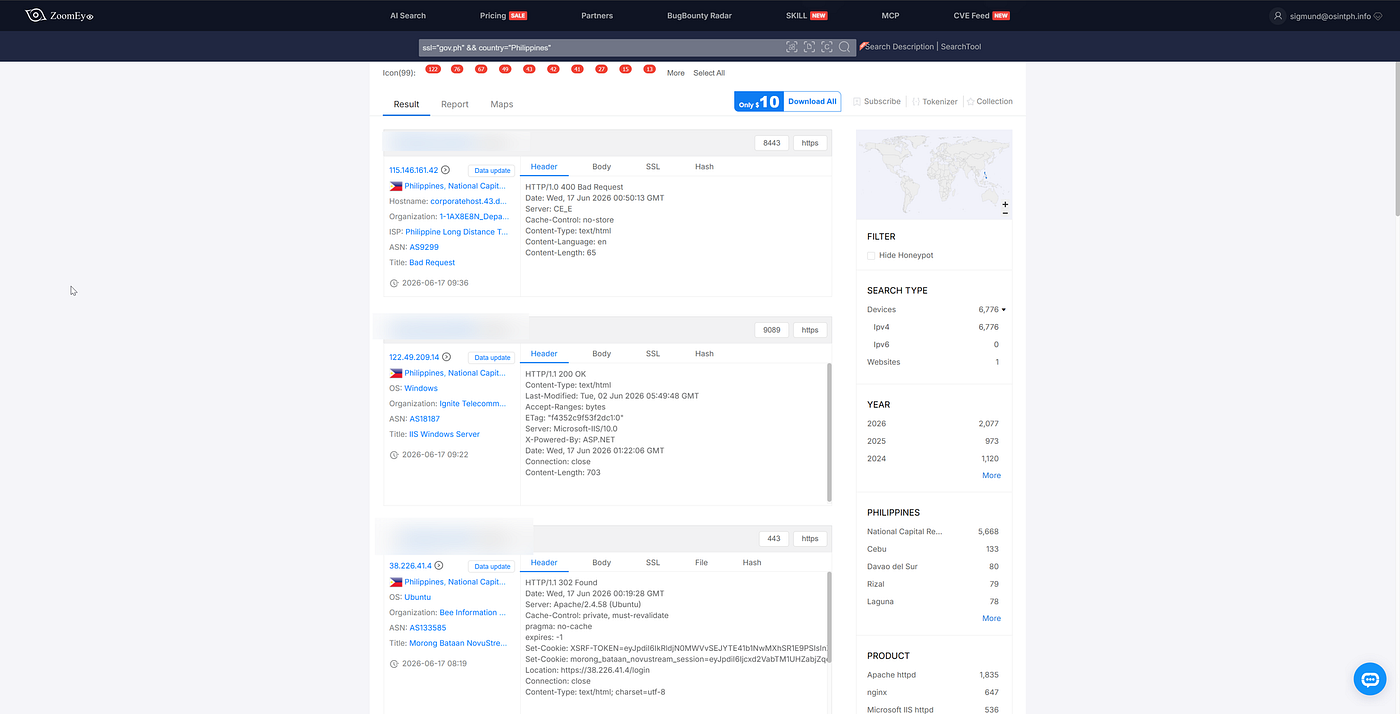Click the world map thumbnail

[934, 174]
